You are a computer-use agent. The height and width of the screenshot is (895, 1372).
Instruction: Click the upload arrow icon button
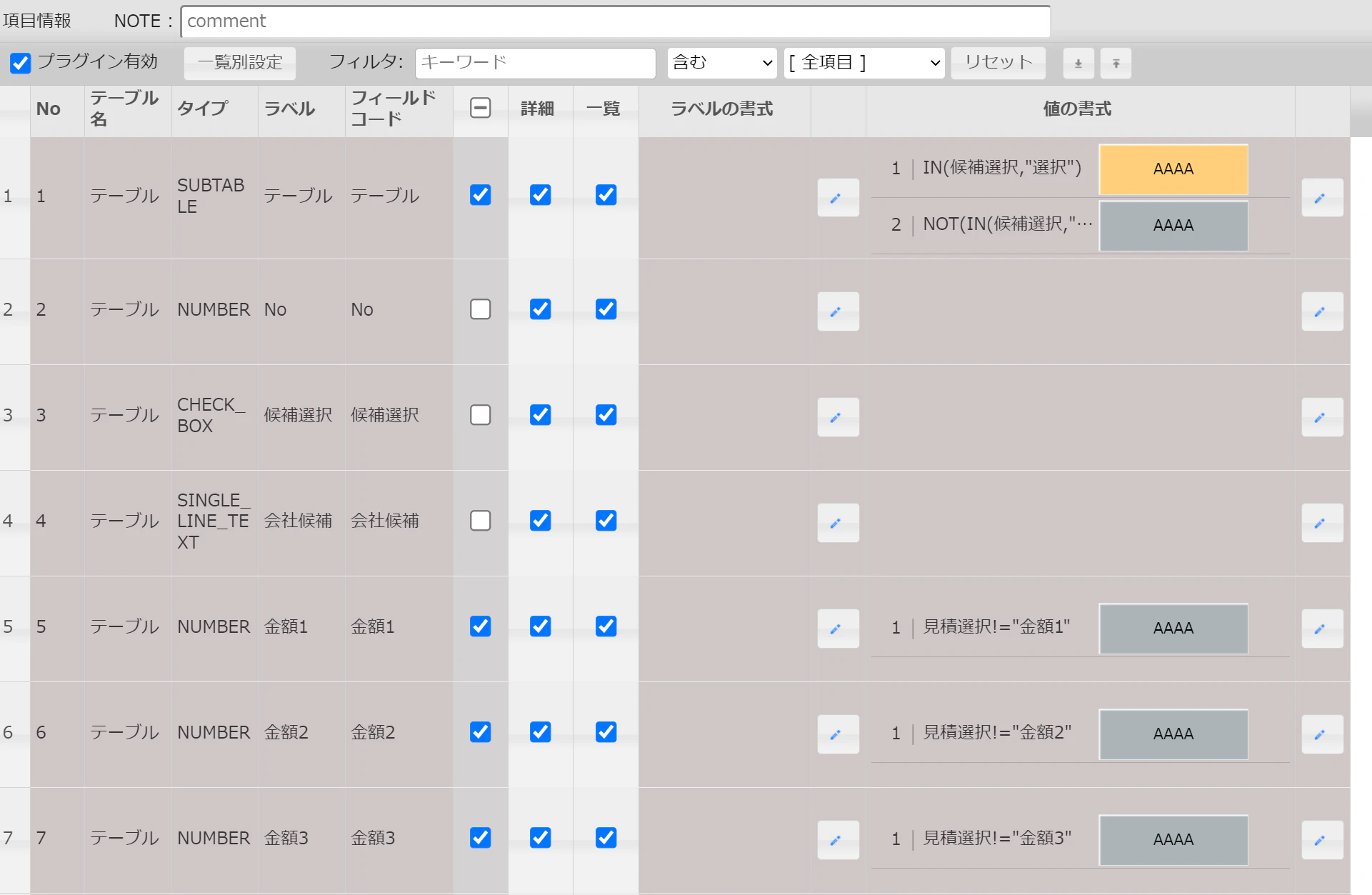1116,63
